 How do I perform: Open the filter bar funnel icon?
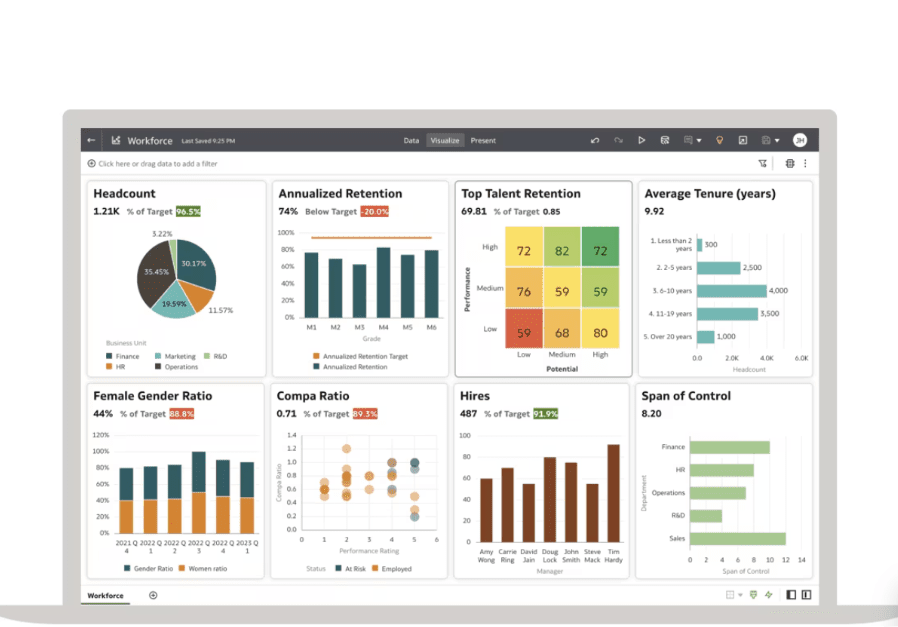pyautogui.click(x=763, y=164)
